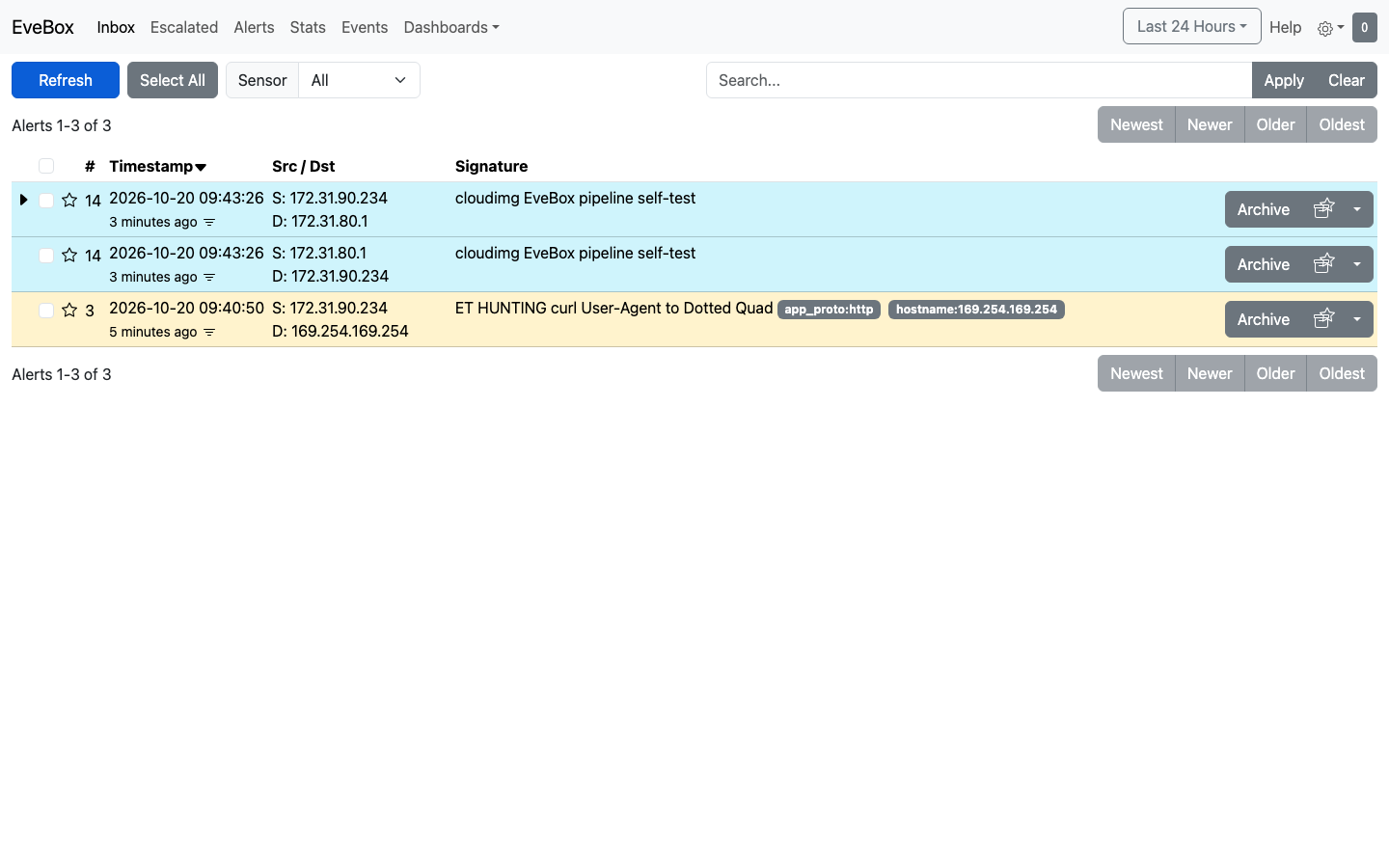Open Archive dropdown caret for destination 172.31.80.1 alert
1389x868 pixels.
click(1357, 209)
